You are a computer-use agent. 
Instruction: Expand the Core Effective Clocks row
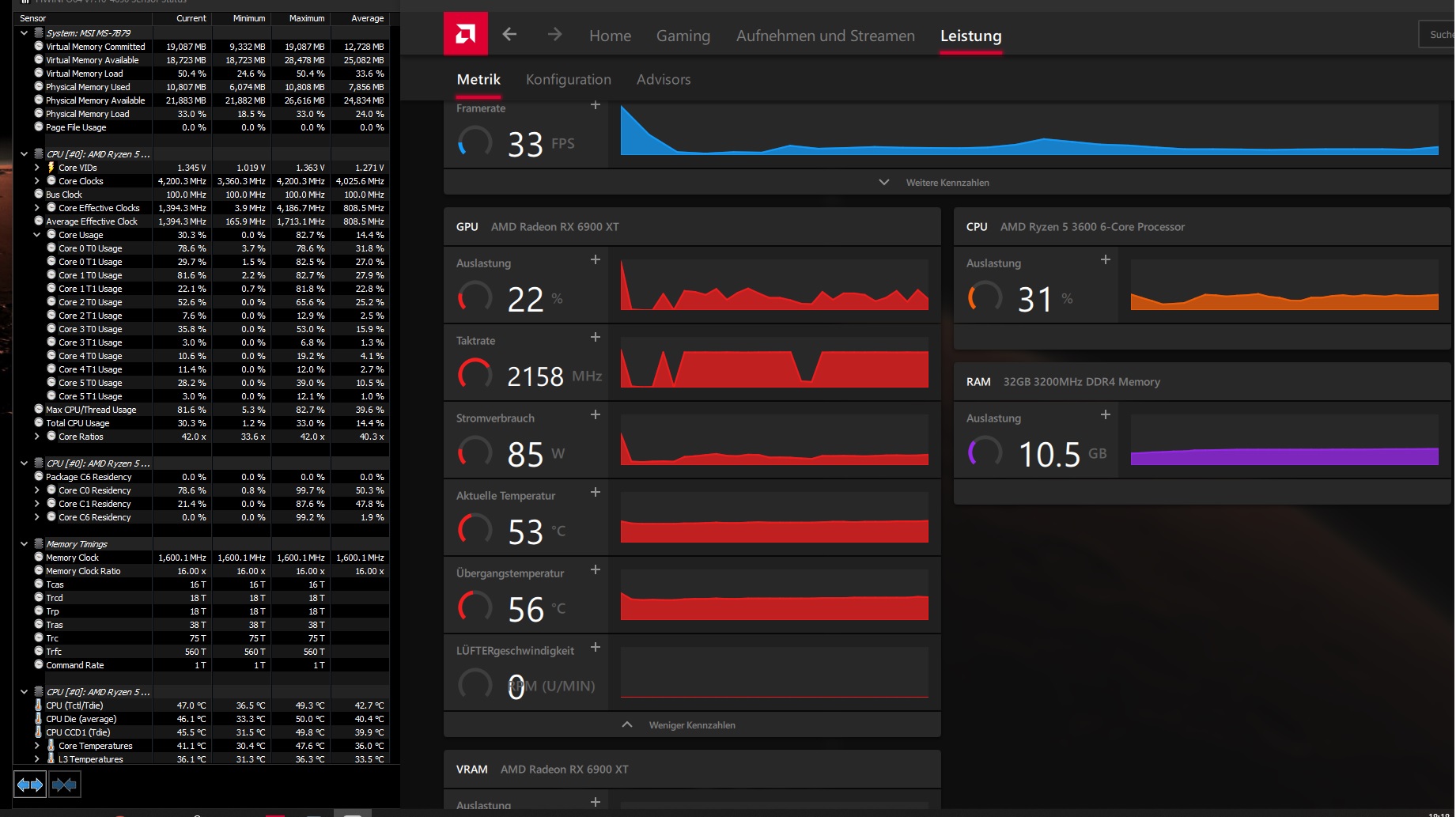[36, 208]
